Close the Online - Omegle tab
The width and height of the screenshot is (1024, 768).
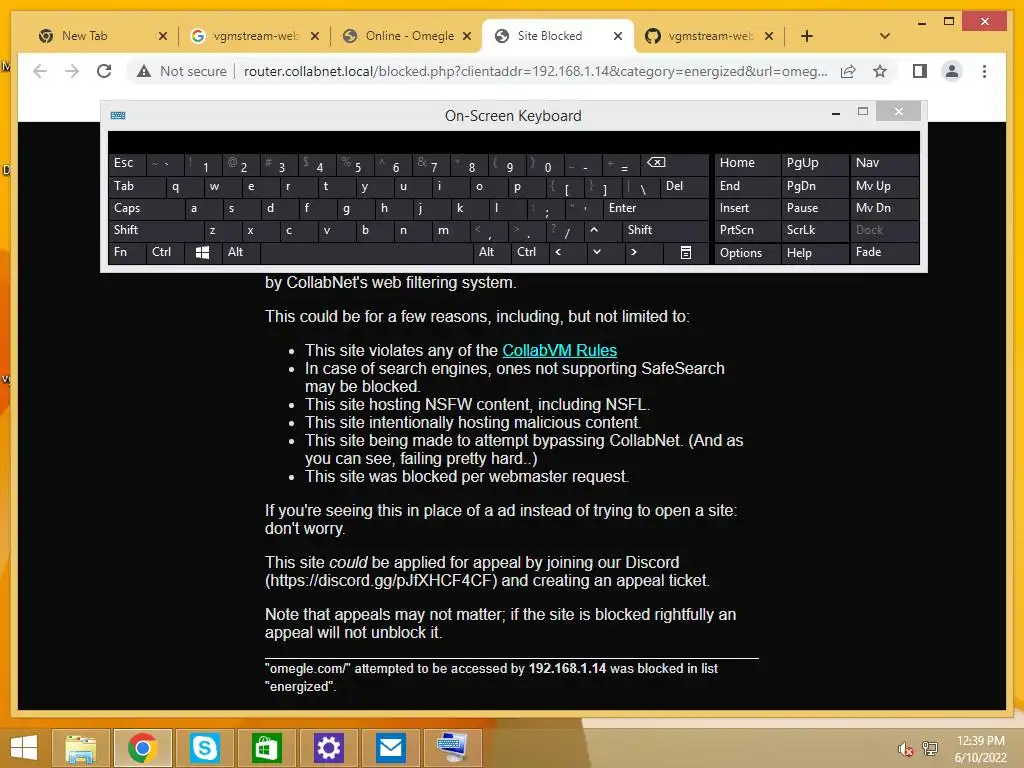tap(467, 36)
